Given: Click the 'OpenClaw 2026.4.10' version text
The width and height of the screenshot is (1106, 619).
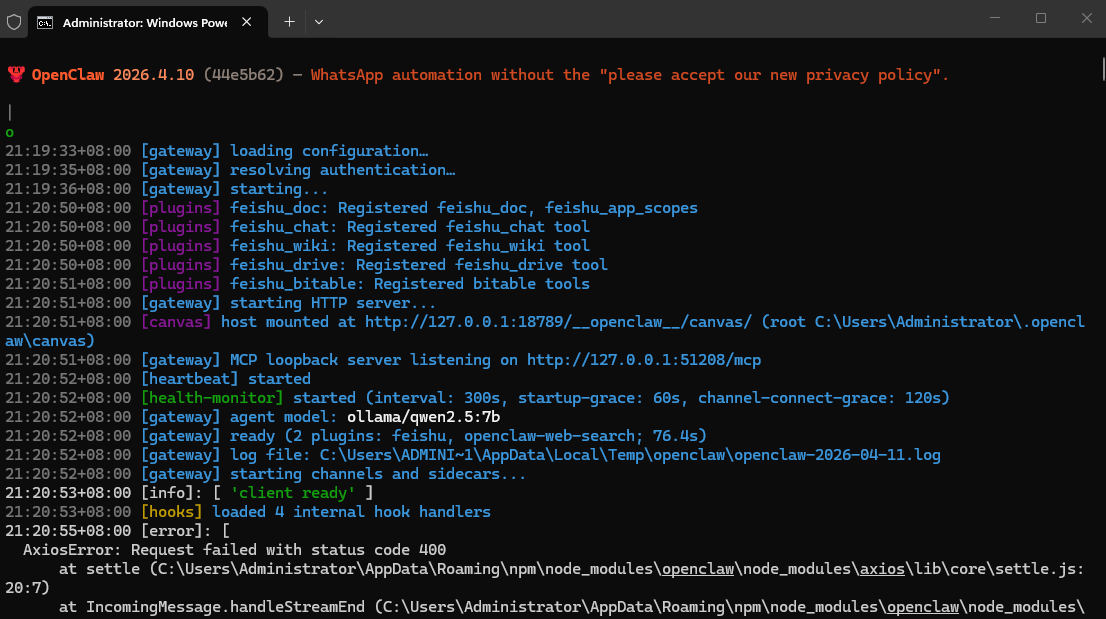Looking at the screenshot, I should click(x=113, y=75).
